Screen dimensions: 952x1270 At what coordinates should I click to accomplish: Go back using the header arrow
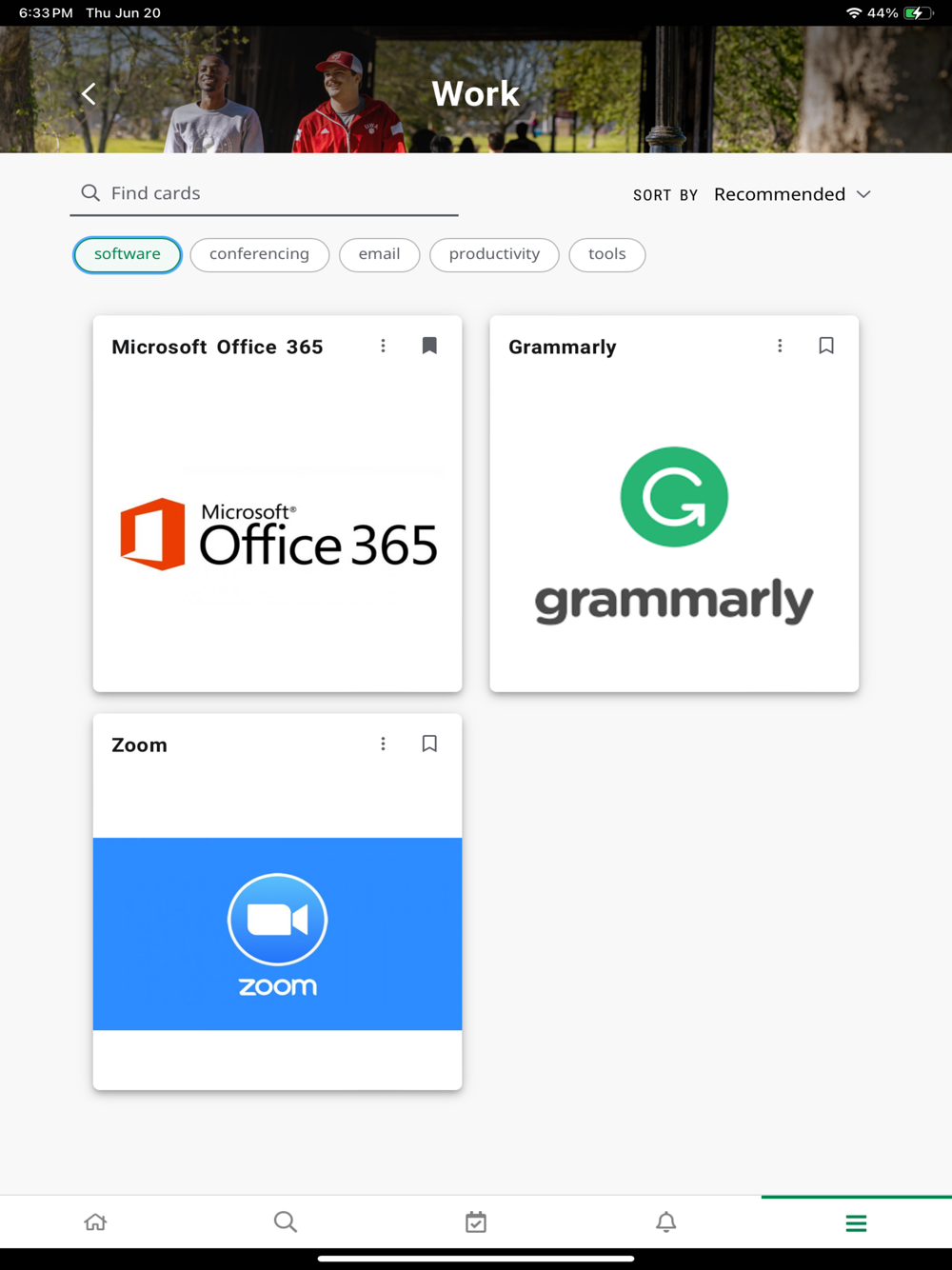[x=89, y=93]
